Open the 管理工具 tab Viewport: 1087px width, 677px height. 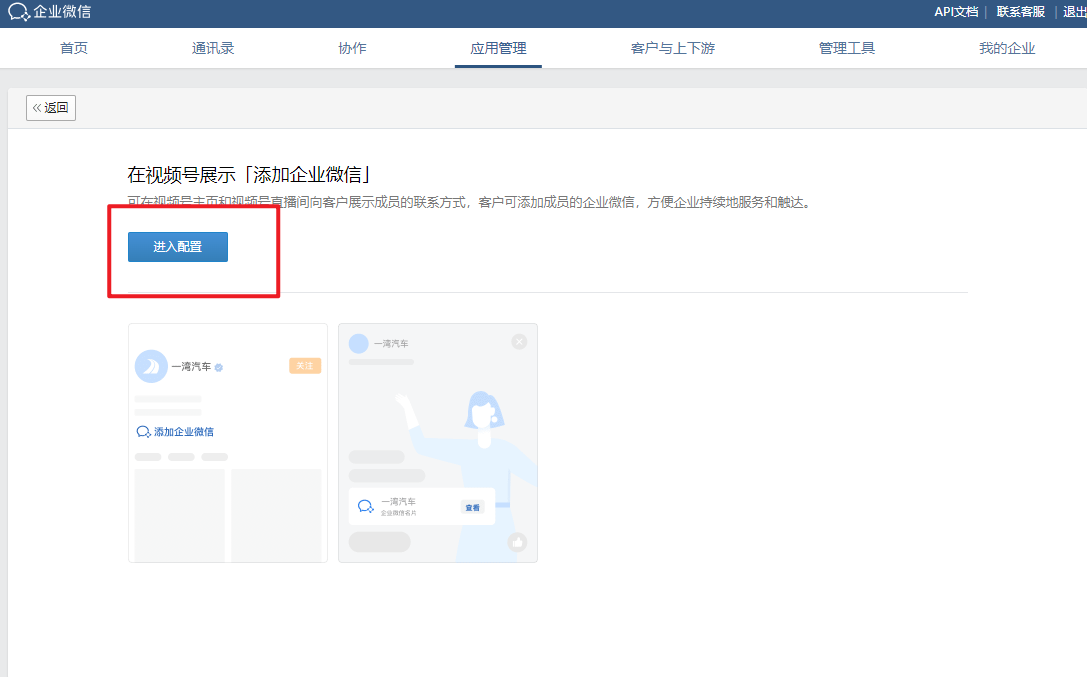(x=846, y=48)
